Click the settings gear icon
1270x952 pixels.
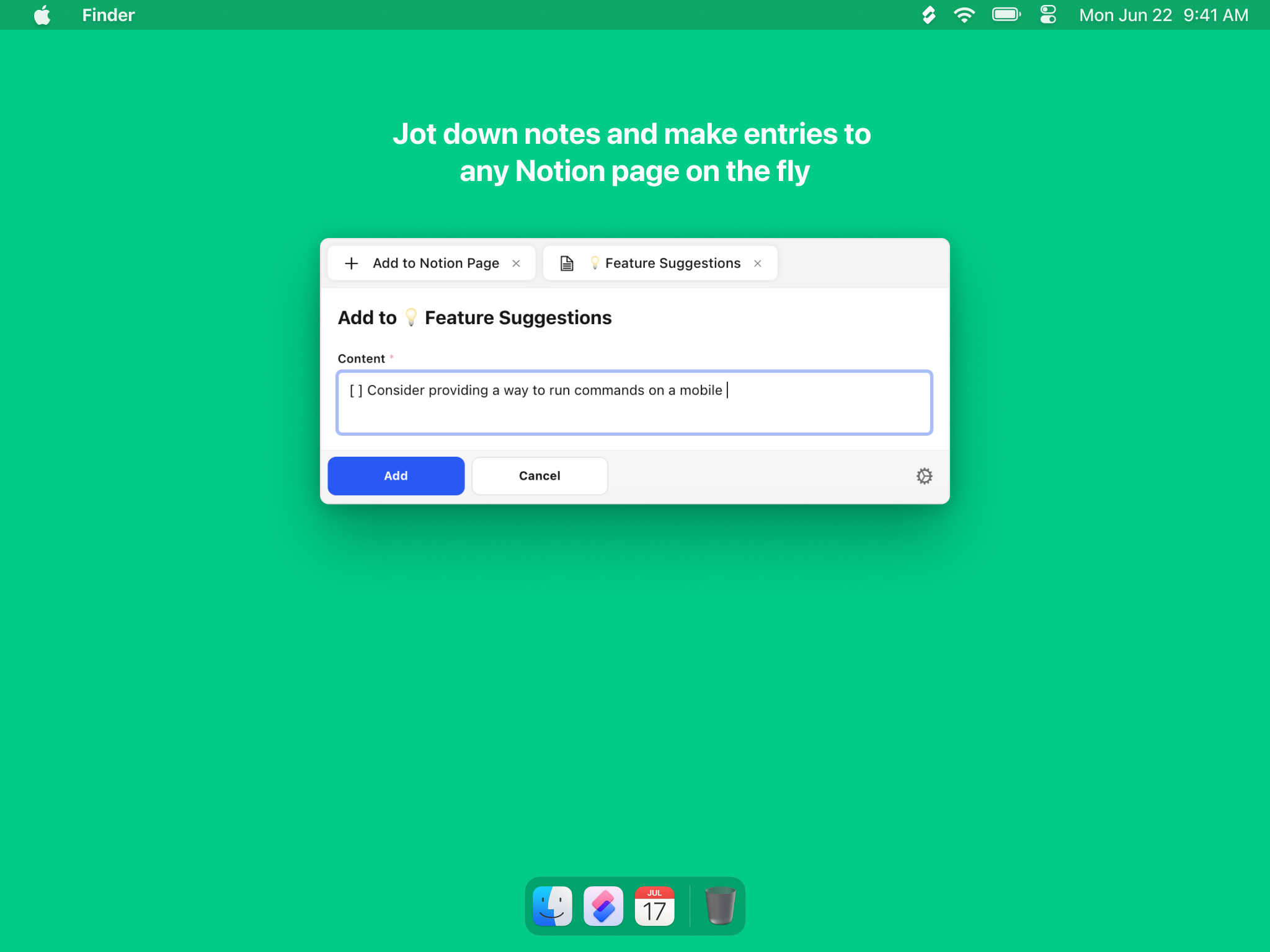[x=924, y=476]
